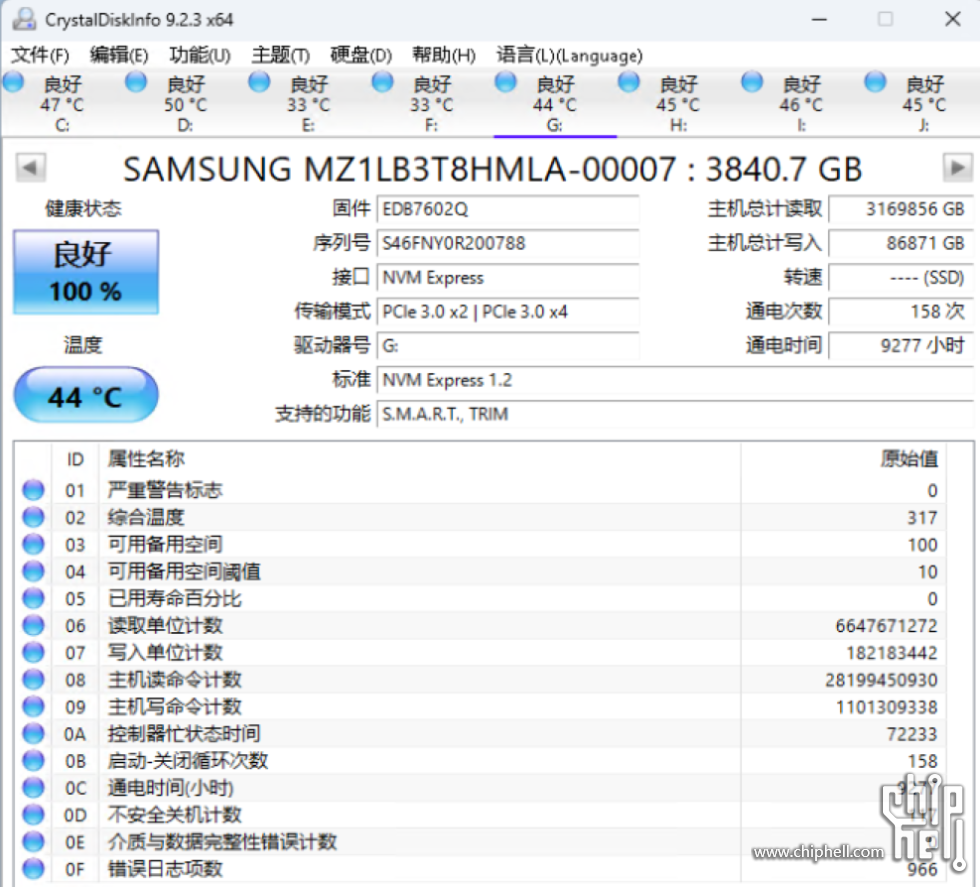This screenshot has width=980, height=887.
Task: Click status orb for attribute 0F 错误日志项数
Action: coord(33,869)
